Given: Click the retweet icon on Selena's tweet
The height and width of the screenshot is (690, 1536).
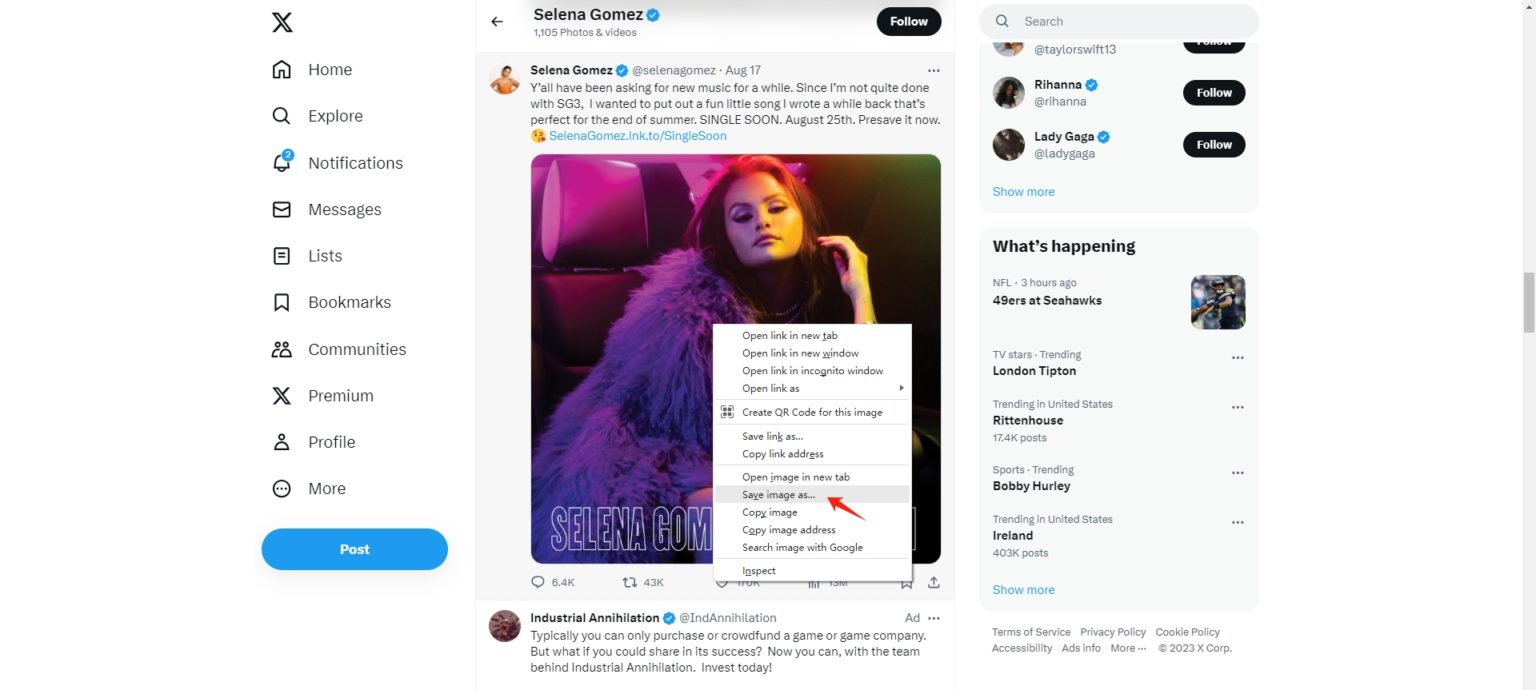Looking at the screenshot, I should (x=630, y=581).
